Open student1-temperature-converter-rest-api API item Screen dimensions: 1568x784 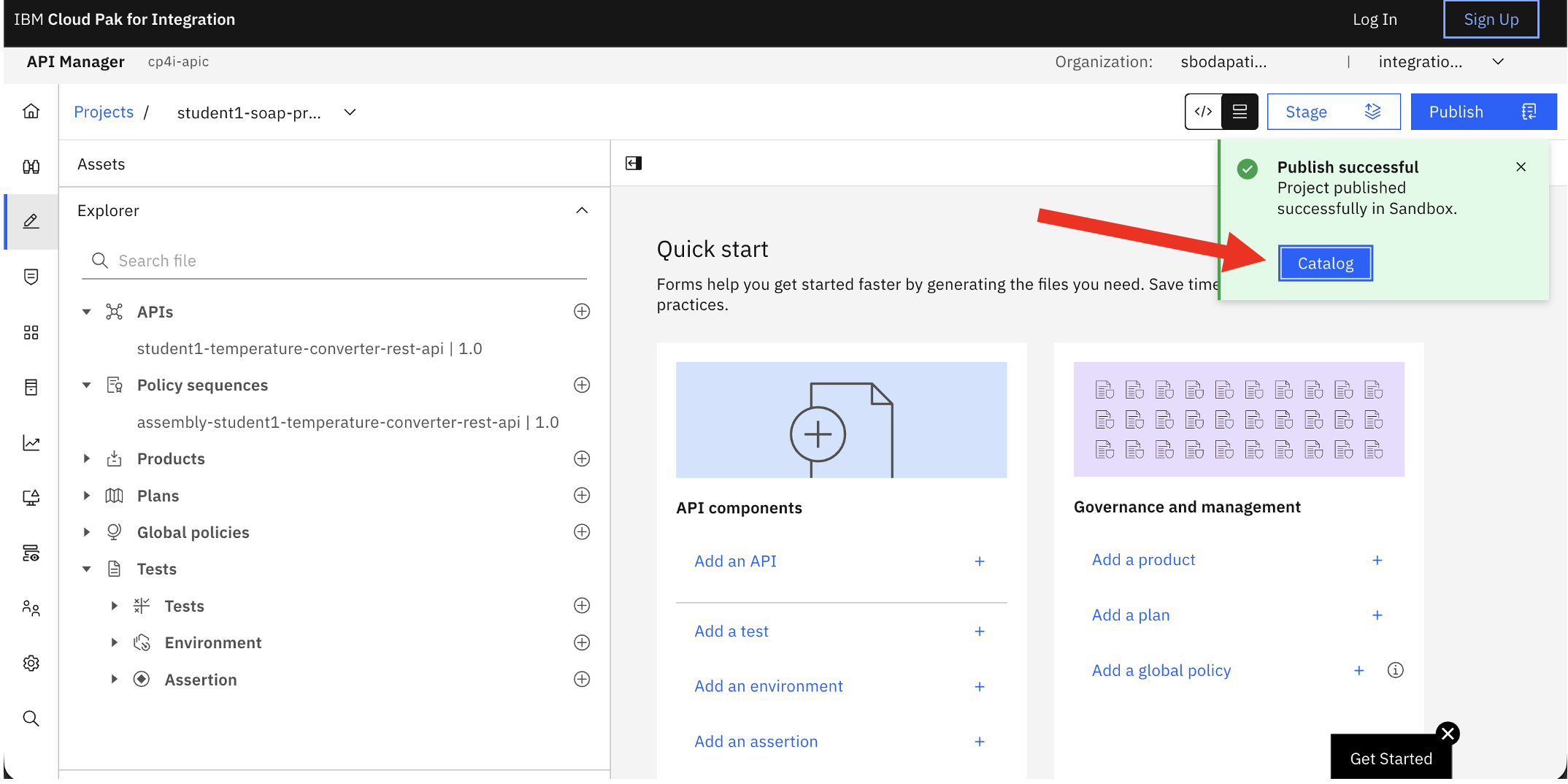click(x=310, y=349)
